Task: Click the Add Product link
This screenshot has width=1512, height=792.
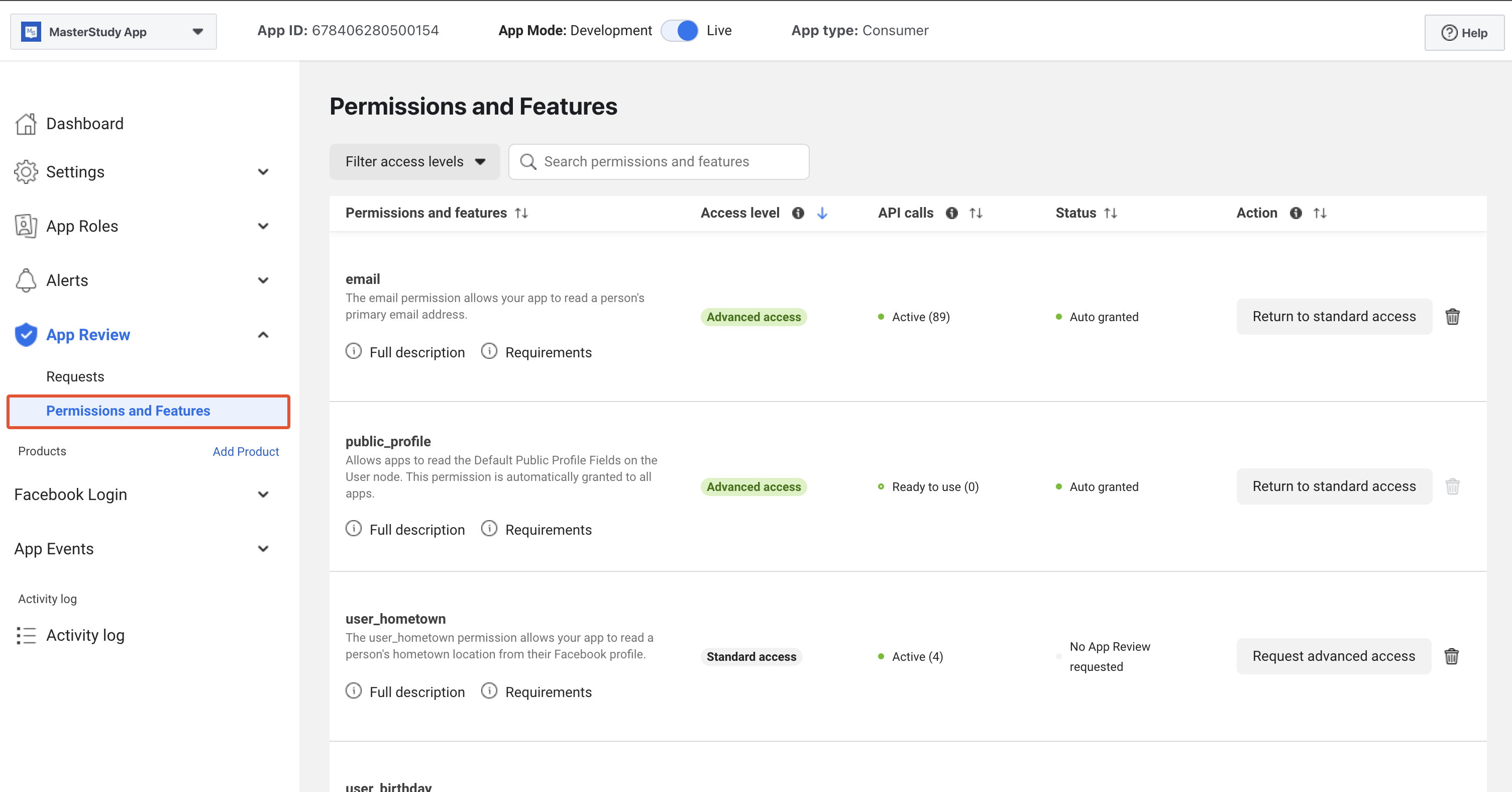Action: click(245, 451)
